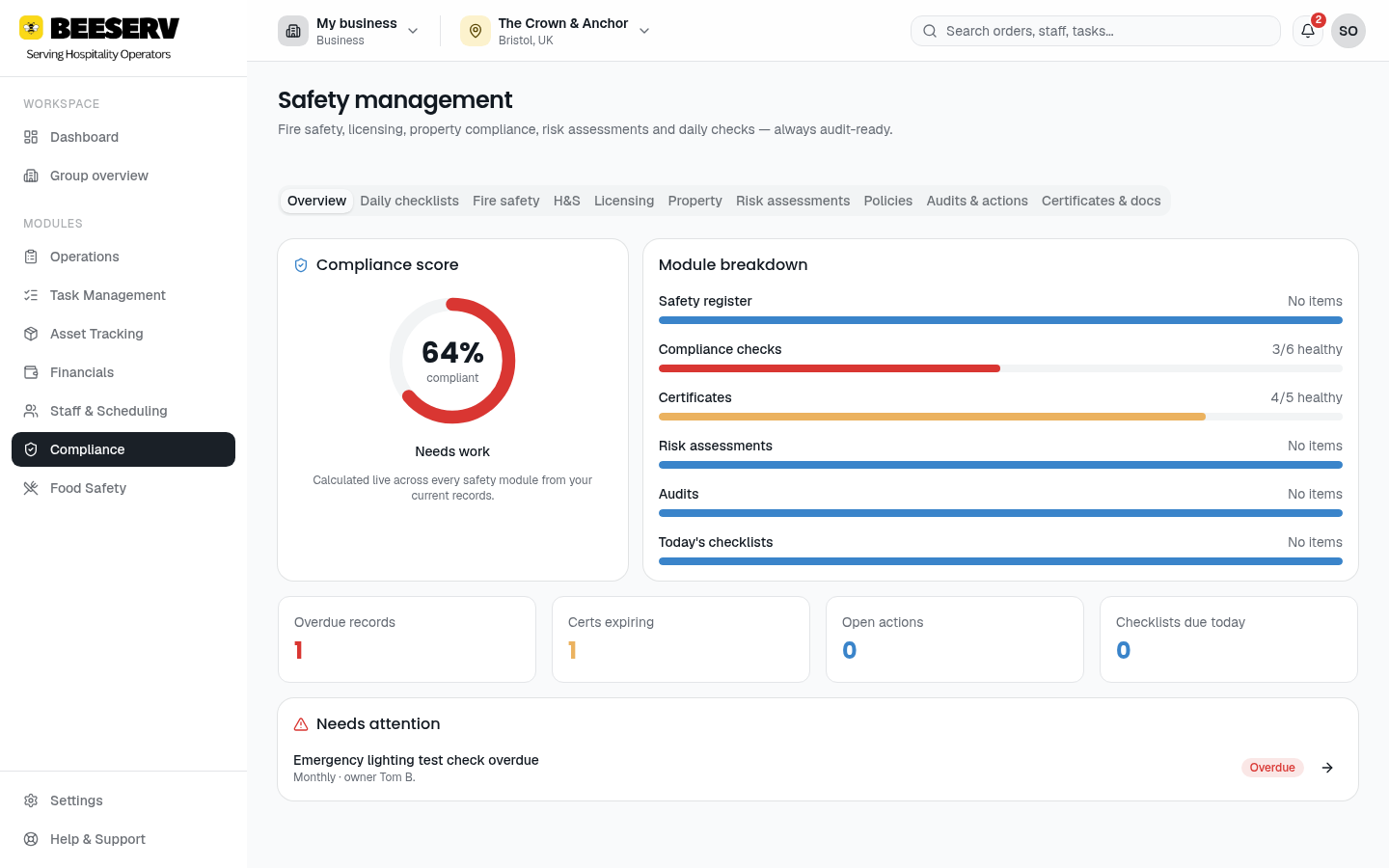Viewport: 1389px width, 868px height.
Task: Click the 4/5 healthy value
Action: pyautogui.click(x=1306, y=397)
